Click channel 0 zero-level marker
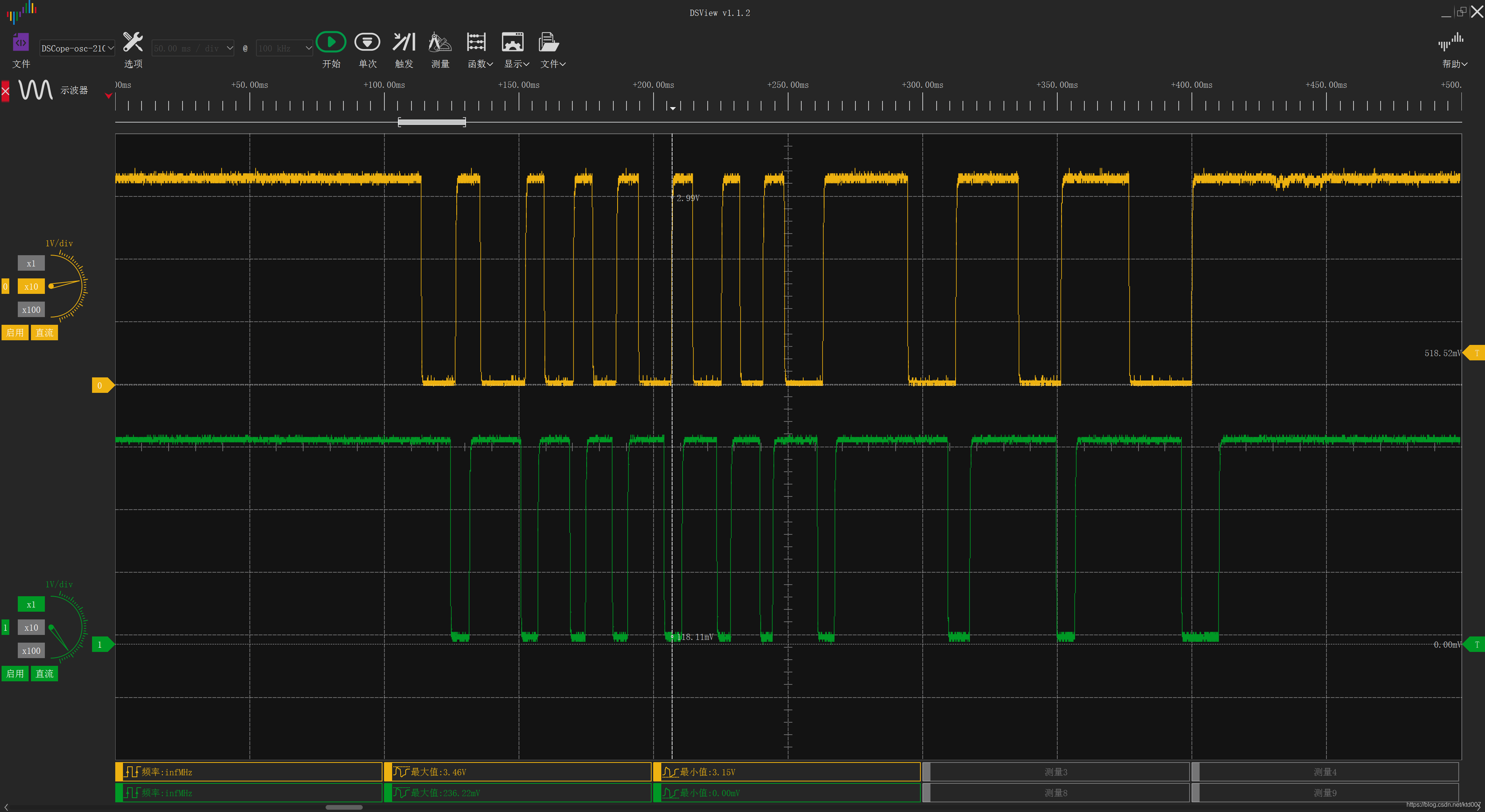This screenshot has height=812, width=1485. click(x=102, y=386)
